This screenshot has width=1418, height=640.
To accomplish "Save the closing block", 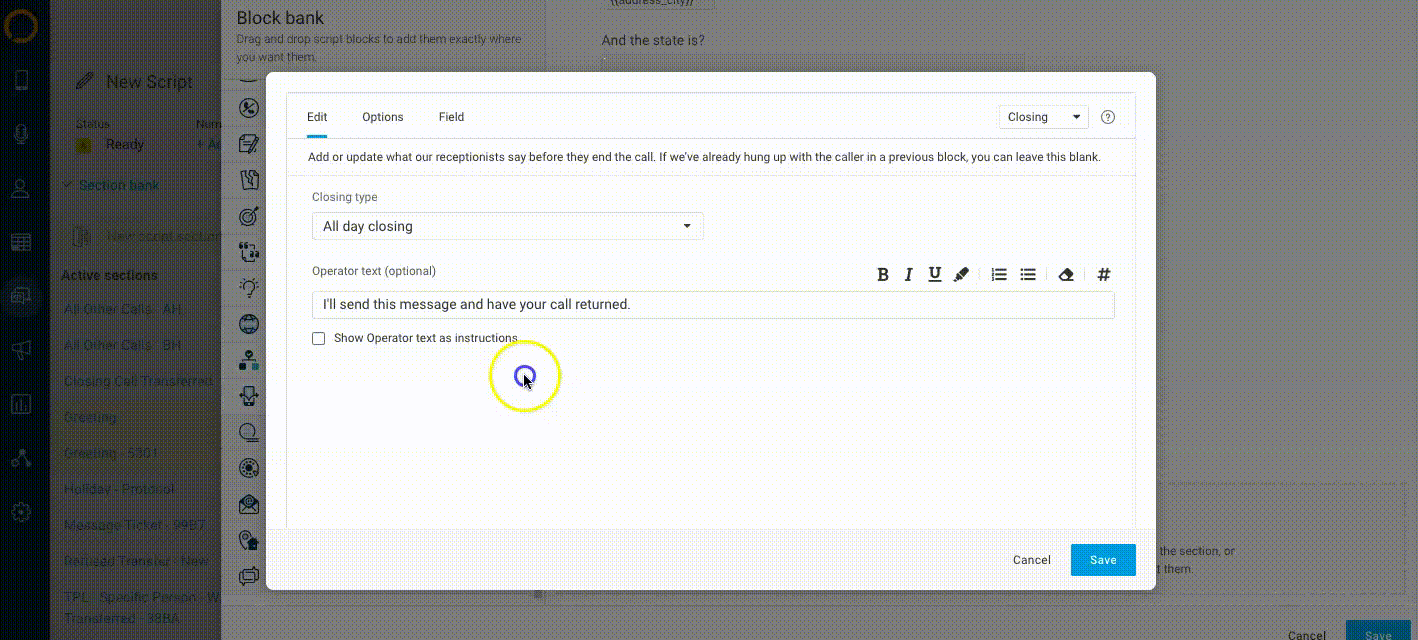I will tap(1103, 560).
